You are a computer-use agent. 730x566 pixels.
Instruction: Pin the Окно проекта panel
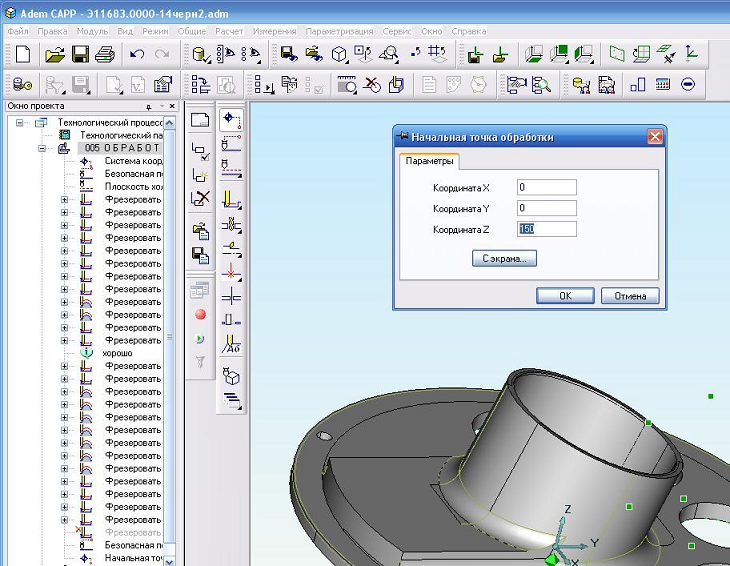149,107
